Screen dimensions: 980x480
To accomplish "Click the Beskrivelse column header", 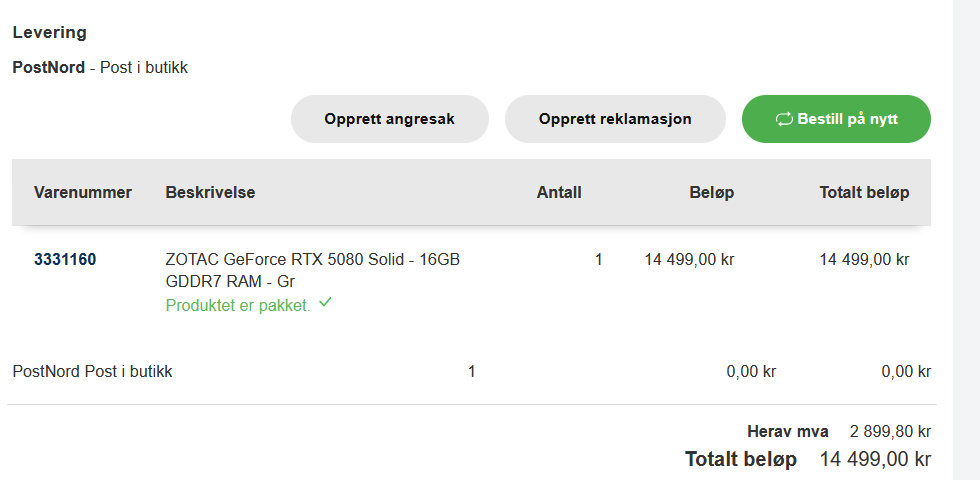I will [210, 192].
